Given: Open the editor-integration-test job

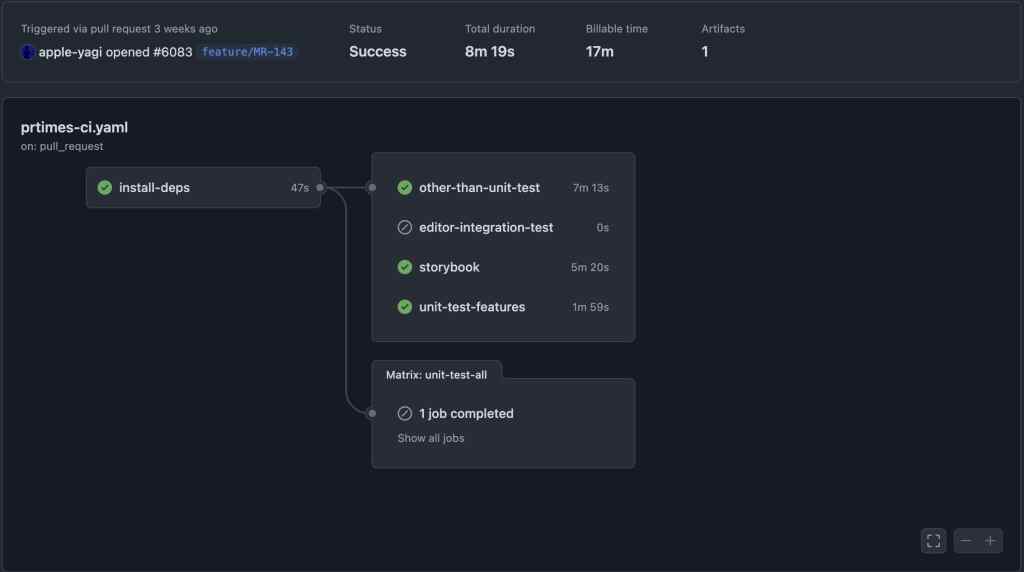Looking at the screenshot, I should (486, 227).
